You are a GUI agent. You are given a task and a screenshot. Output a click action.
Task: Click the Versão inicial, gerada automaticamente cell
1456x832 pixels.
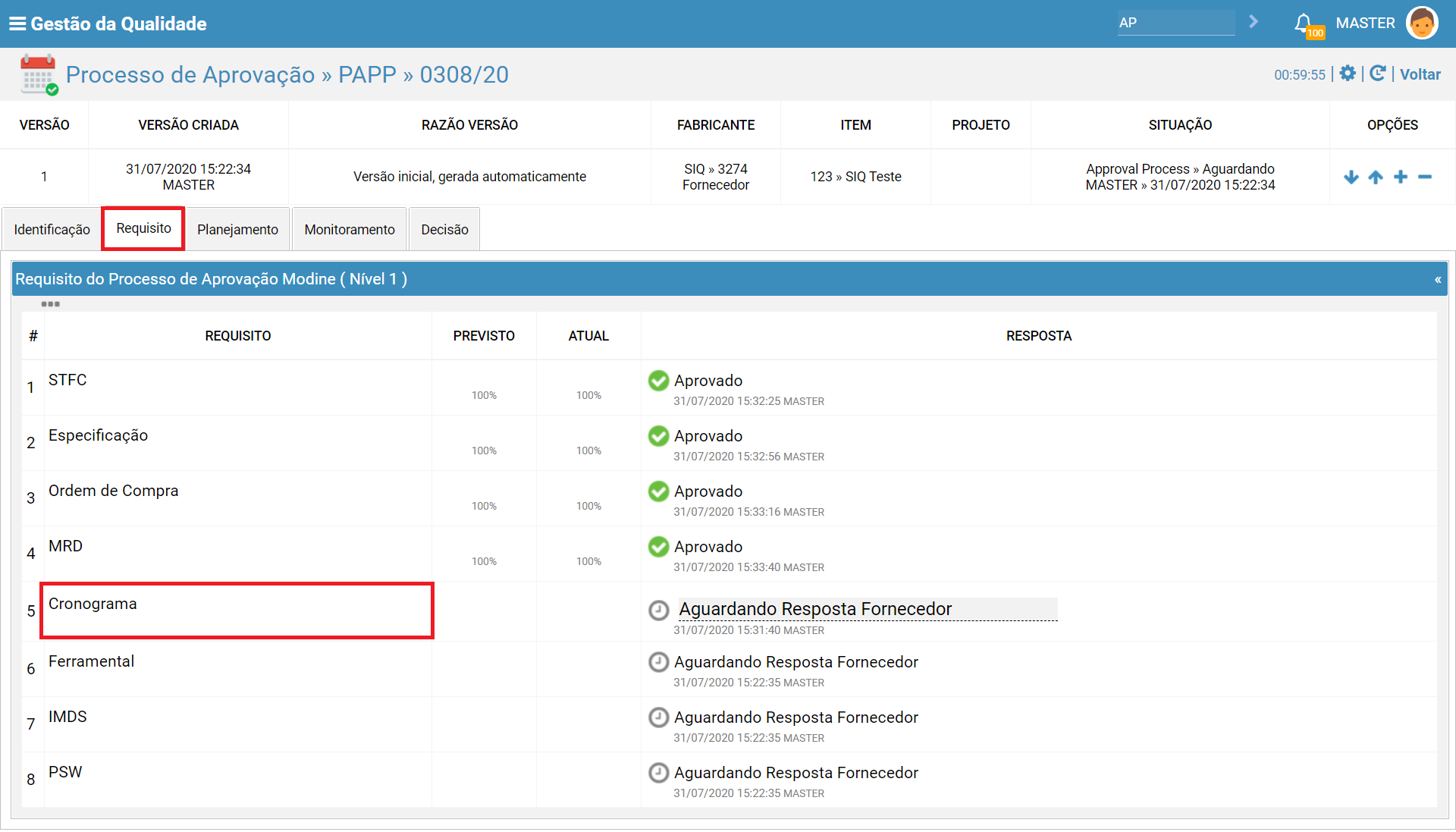(469, 177)
